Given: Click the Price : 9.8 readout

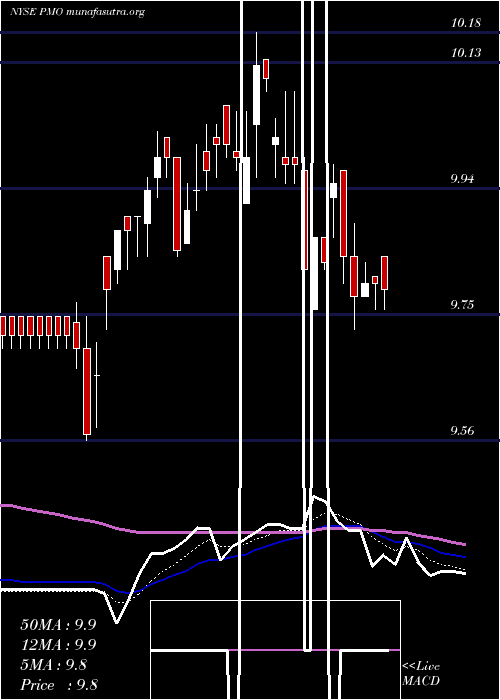Looking at the screenshot, I should [59, 685].
